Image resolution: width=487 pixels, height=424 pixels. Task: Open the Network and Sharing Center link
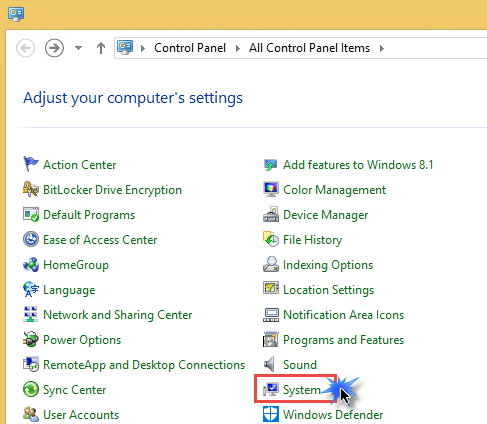pos(118,315)
